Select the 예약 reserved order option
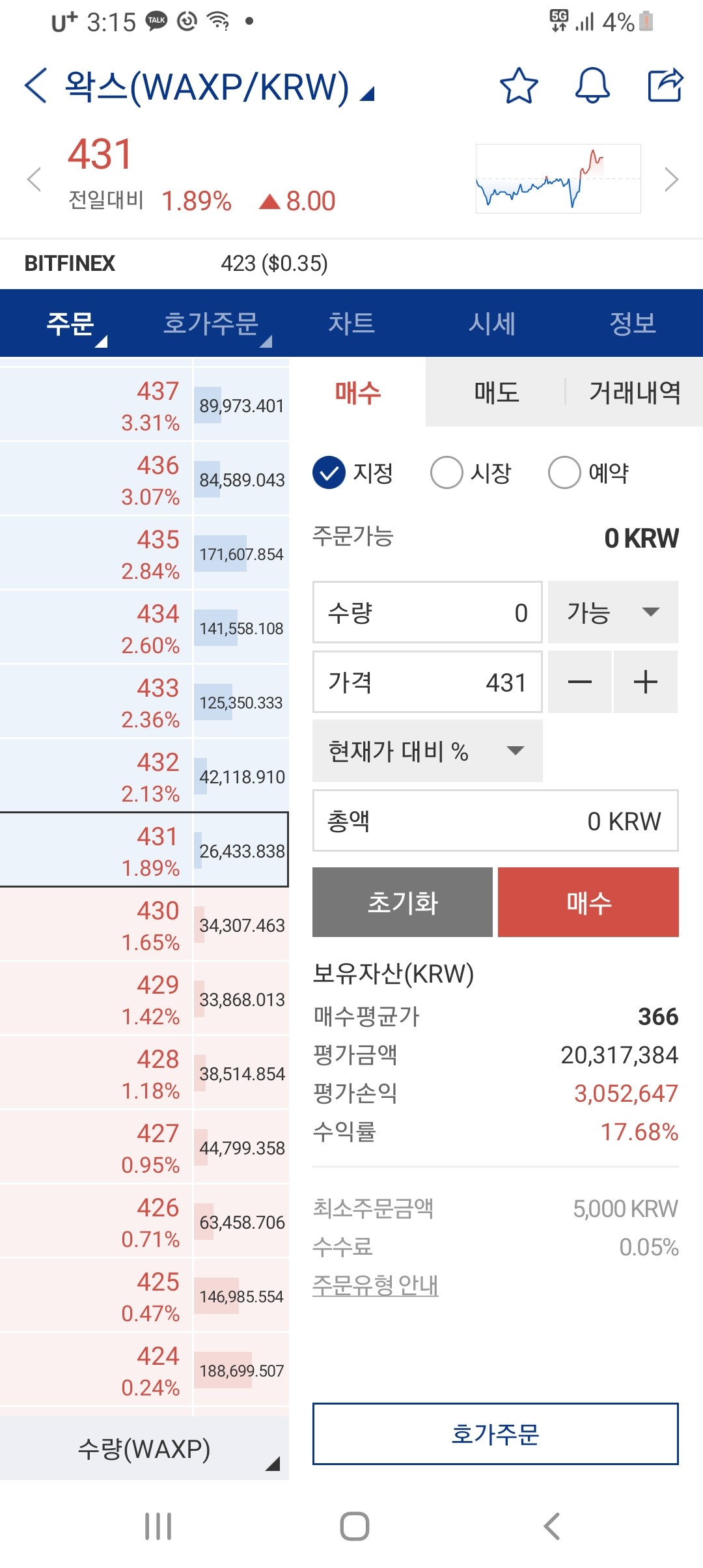Viewport: 703px width, 1568px height. [x=588, y=473]
